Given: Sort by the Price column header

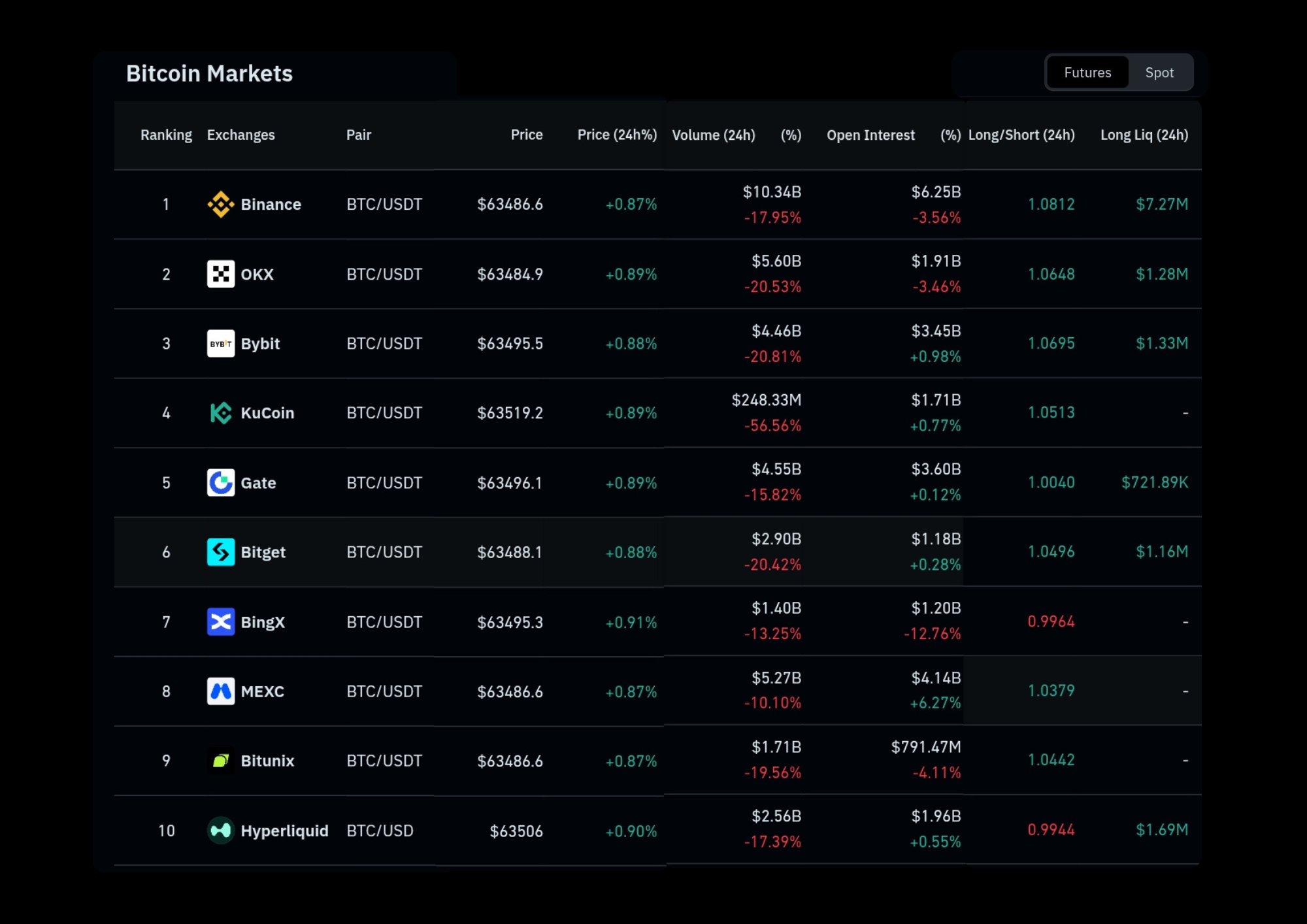Looking at the screenshot, I should [x=527, y=135].
